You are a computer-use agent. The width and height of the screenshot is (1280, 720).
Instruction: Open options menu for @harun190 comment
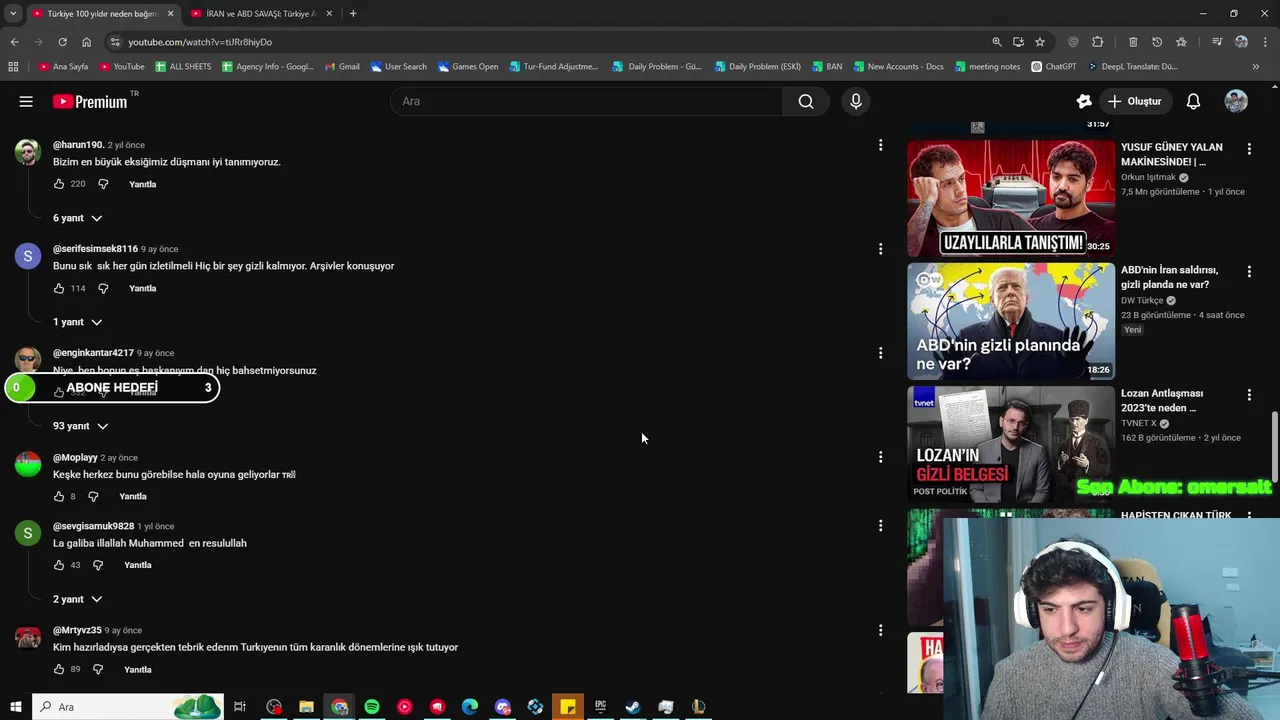[x=880, y=145]
